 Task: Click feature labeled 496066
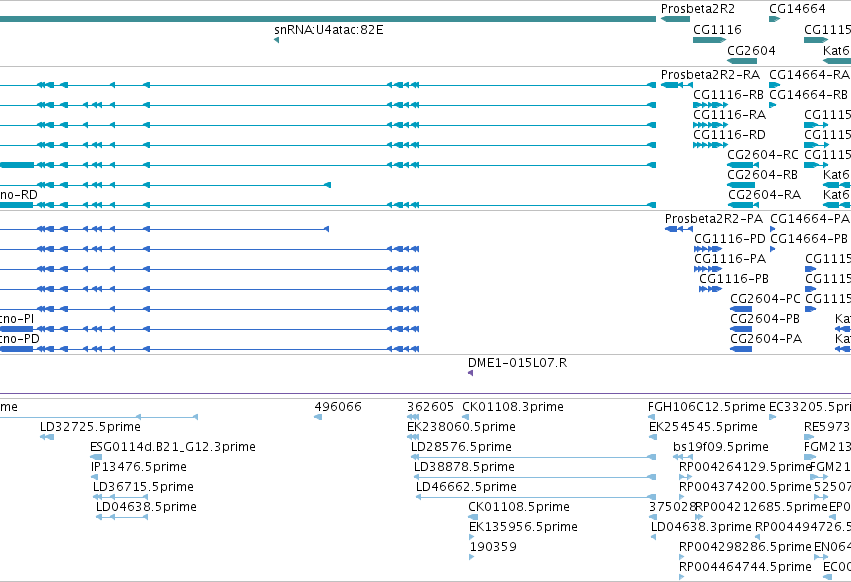338,407
